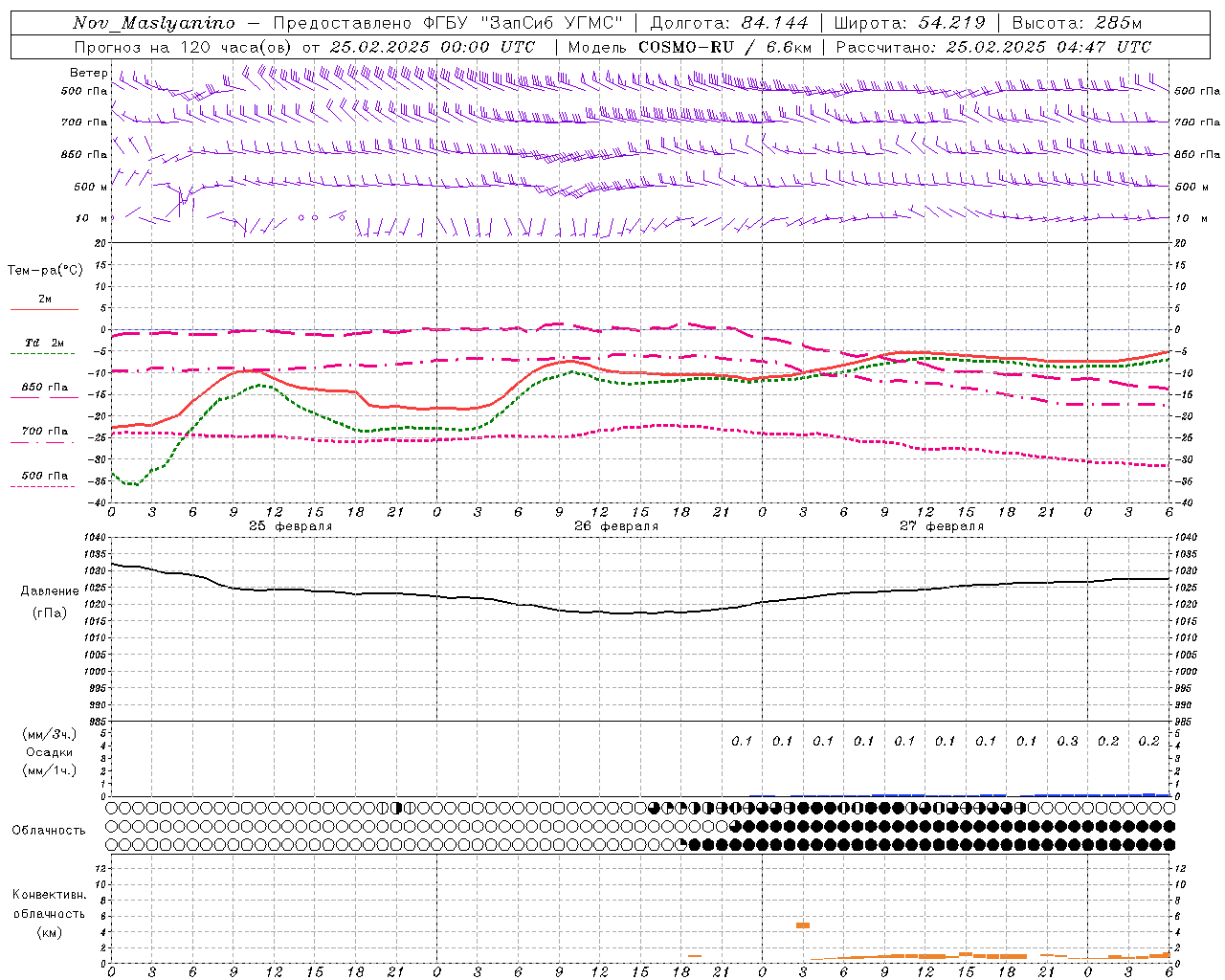Screen dimensions: 1225x980
Task: Click the Ветер section label
Action: point(88,73)
